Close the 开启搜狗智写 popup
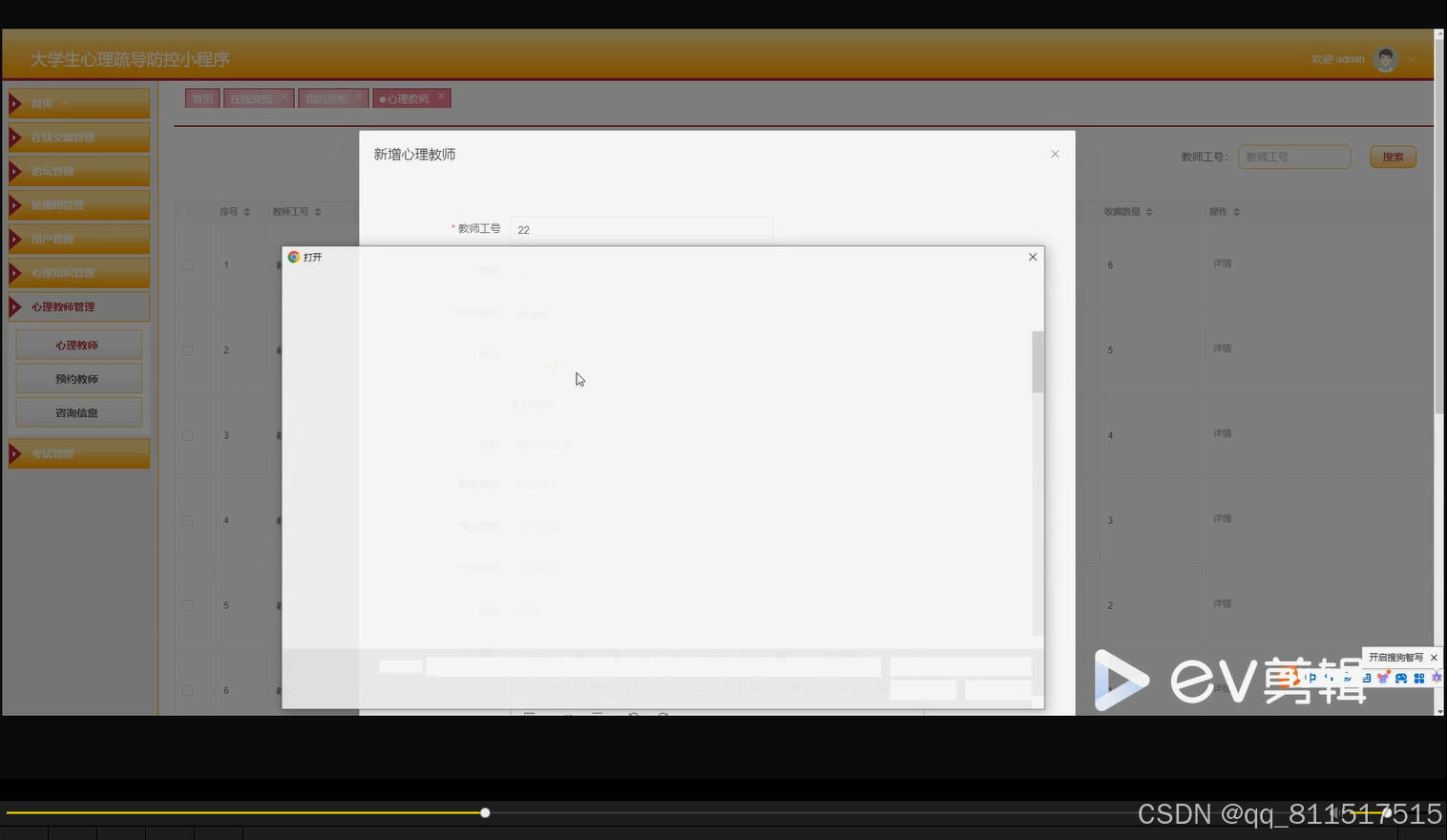 click(x=1434, y=658)
